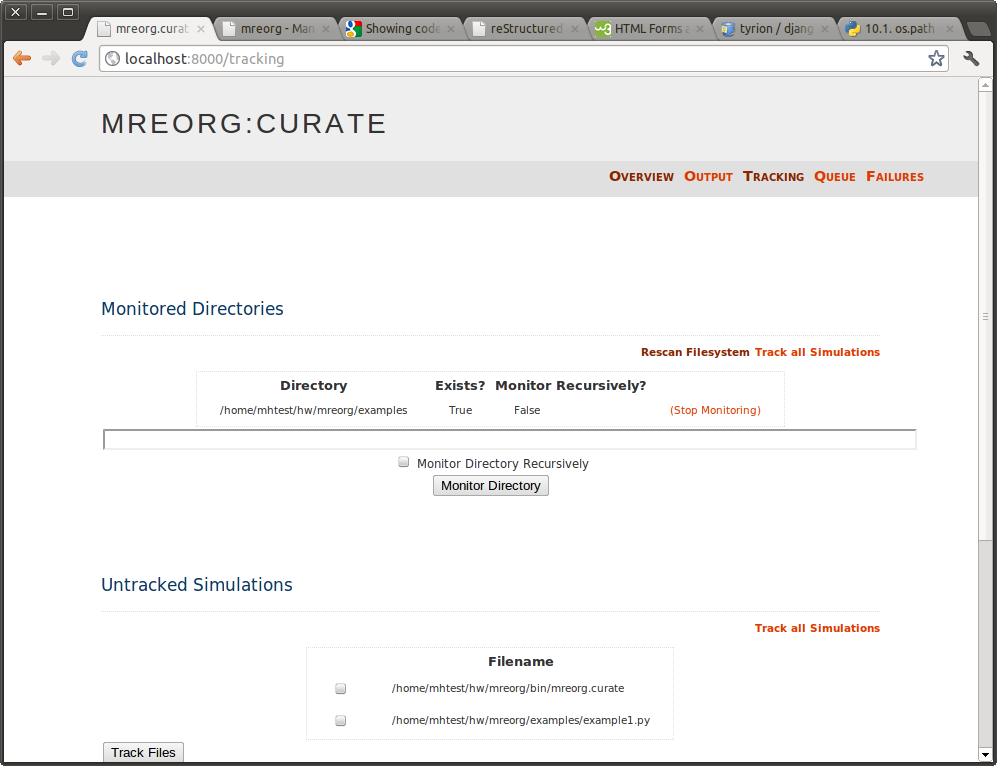The image size is (997, 766).
Task: Click the Track Files button
Action: click(x=143, y=752)
